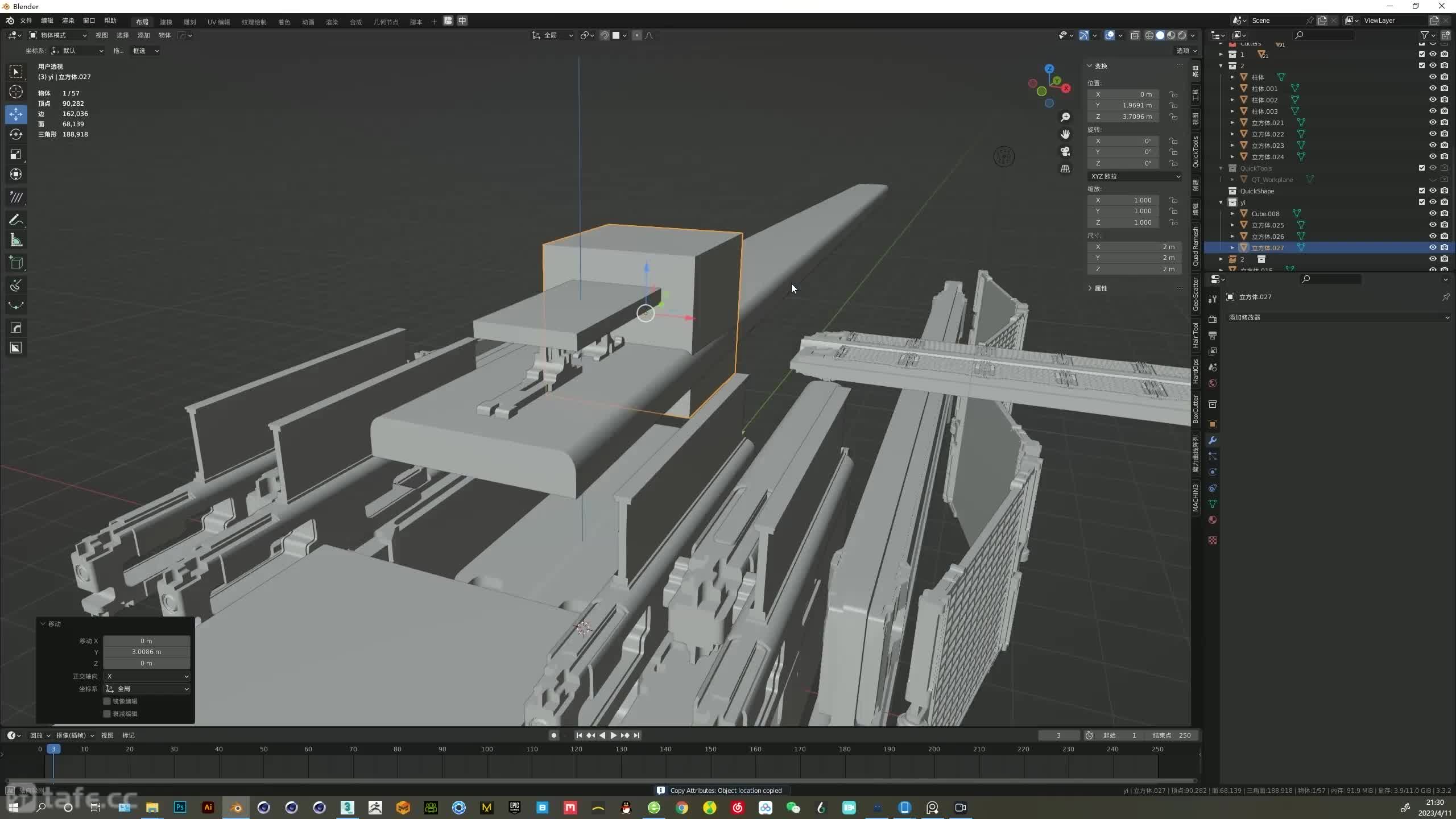Select the Measure tool

coord(16,240)
